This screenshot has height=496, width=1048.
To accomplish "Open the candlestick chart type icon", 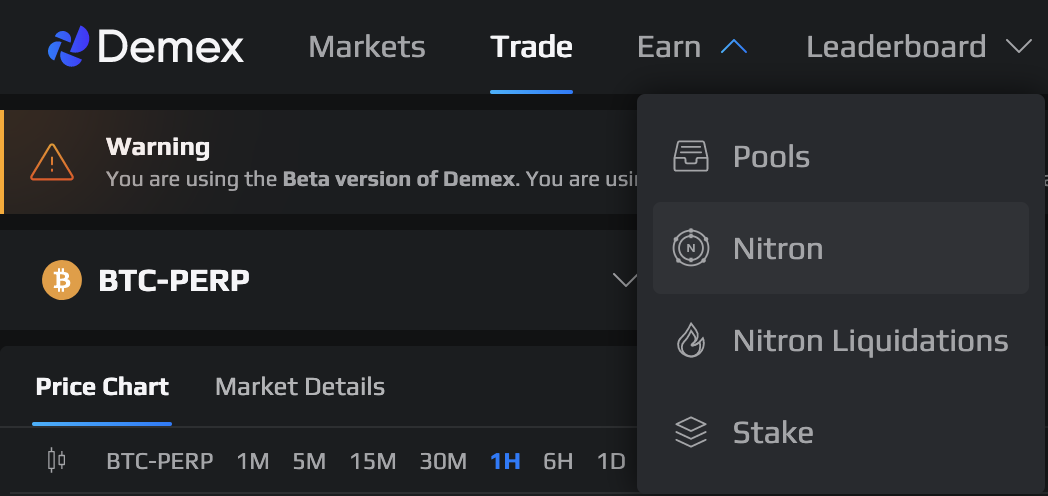I will [x=57, y=461].
